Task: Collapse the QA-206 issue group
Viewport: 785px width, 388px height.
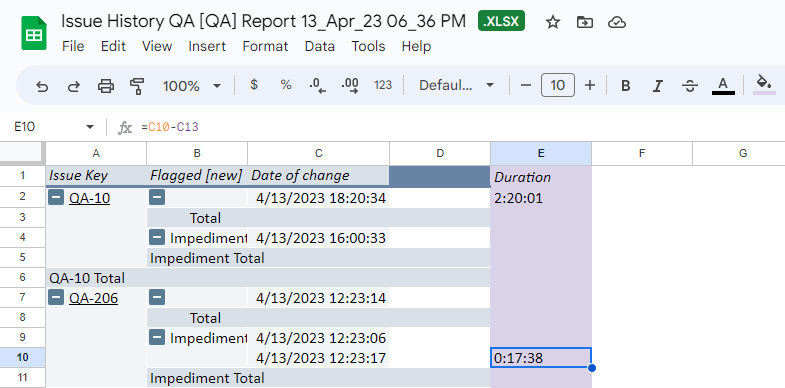Action: pyautogui.click(x=56, y=298)
